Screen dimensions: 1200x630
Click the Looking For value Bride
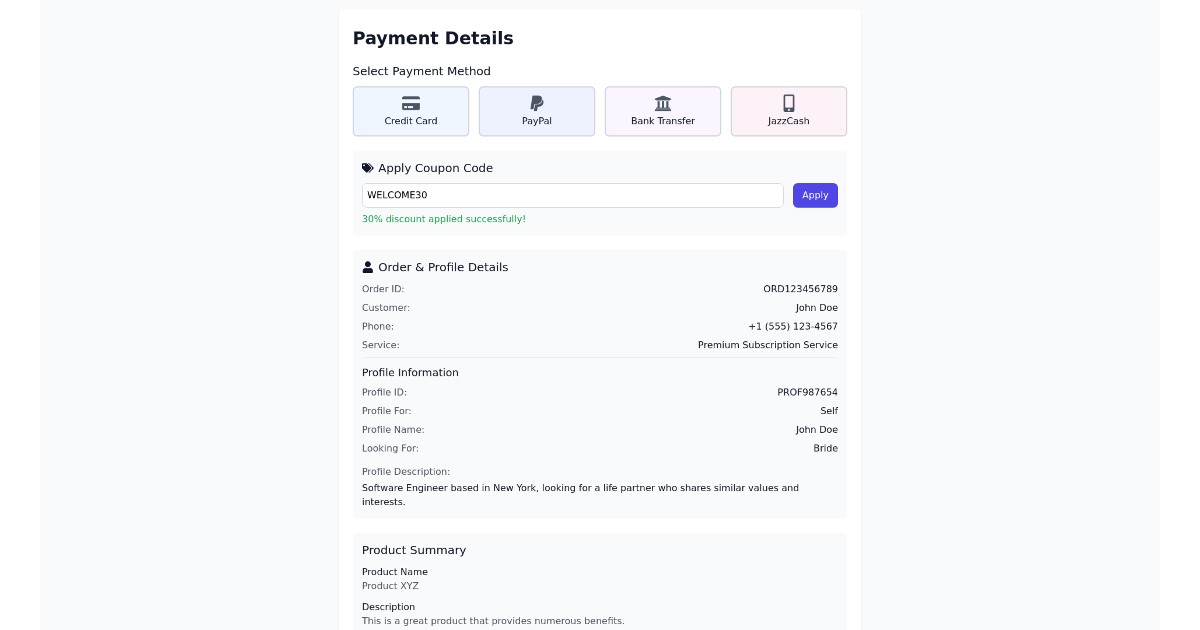pyautogui.click(x=826, y=448)
